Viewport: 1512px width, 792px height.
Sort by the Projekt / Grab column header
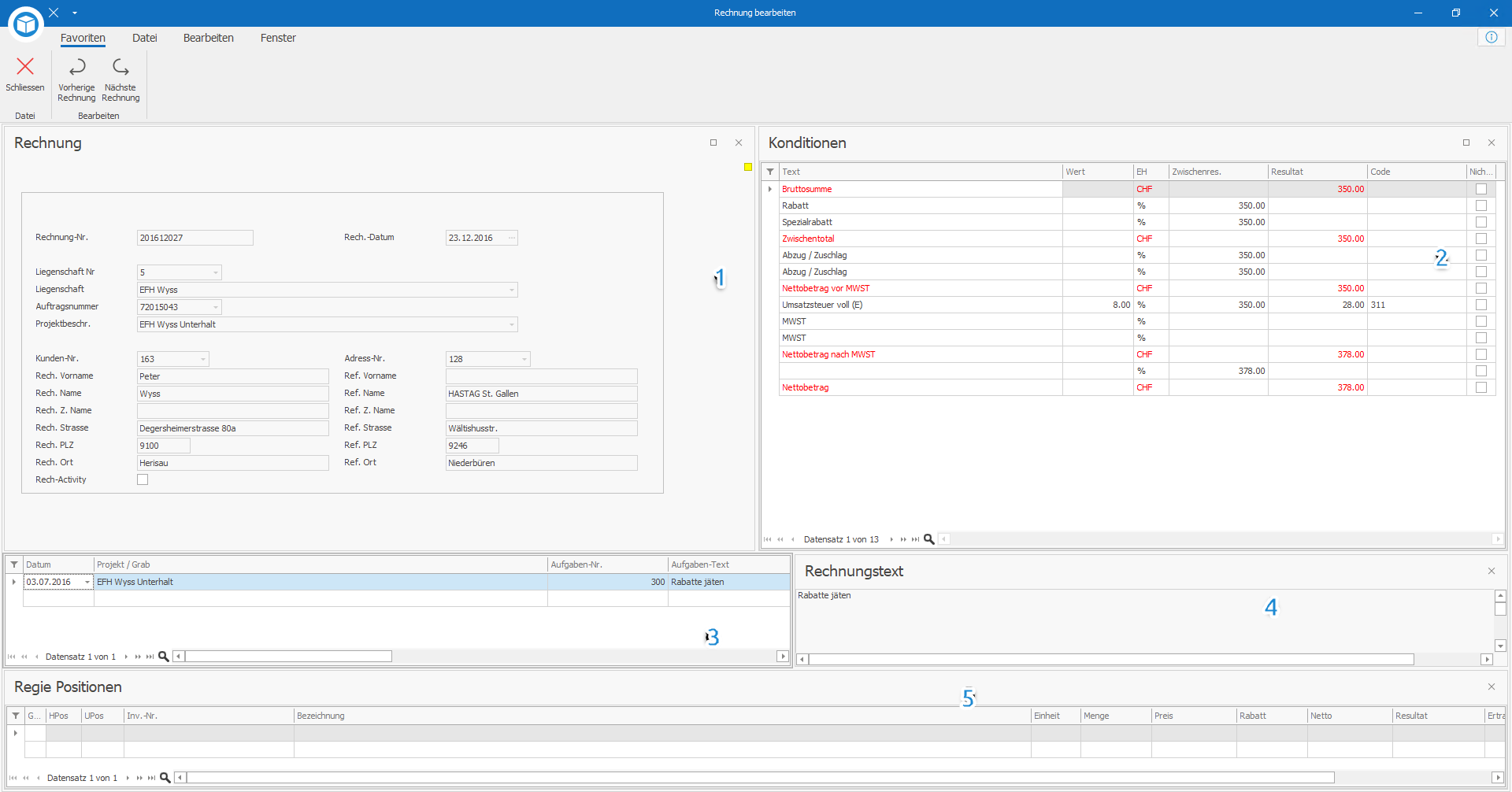[321, 564]
